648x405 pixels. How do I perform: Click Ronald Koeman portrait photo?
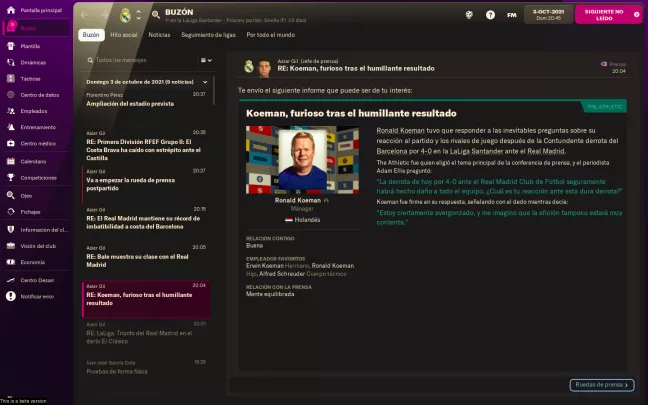(x=303, y=160)
